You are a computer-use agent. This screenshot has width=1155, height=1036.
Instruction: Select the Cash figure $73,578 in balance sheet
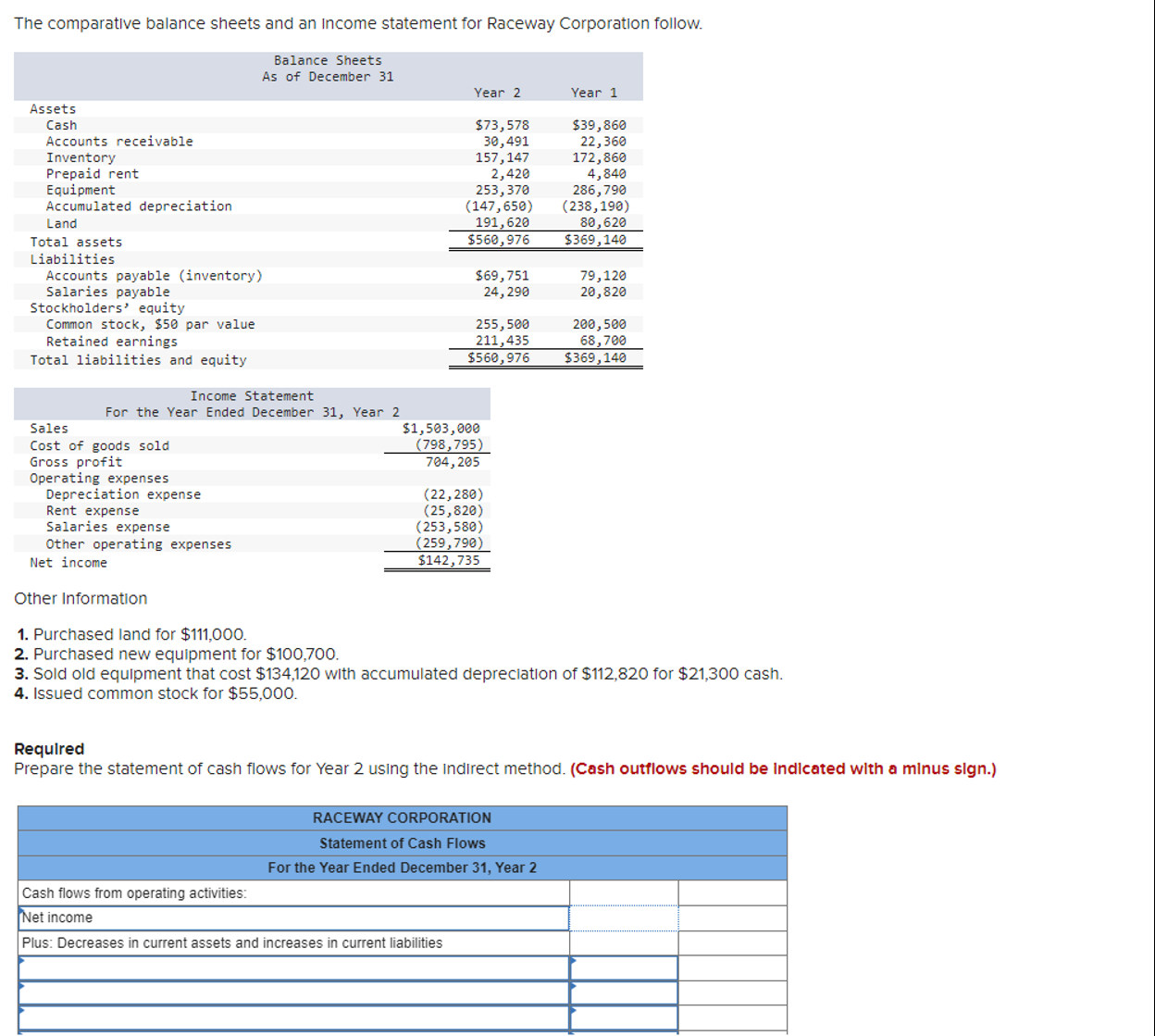point(504,124)
